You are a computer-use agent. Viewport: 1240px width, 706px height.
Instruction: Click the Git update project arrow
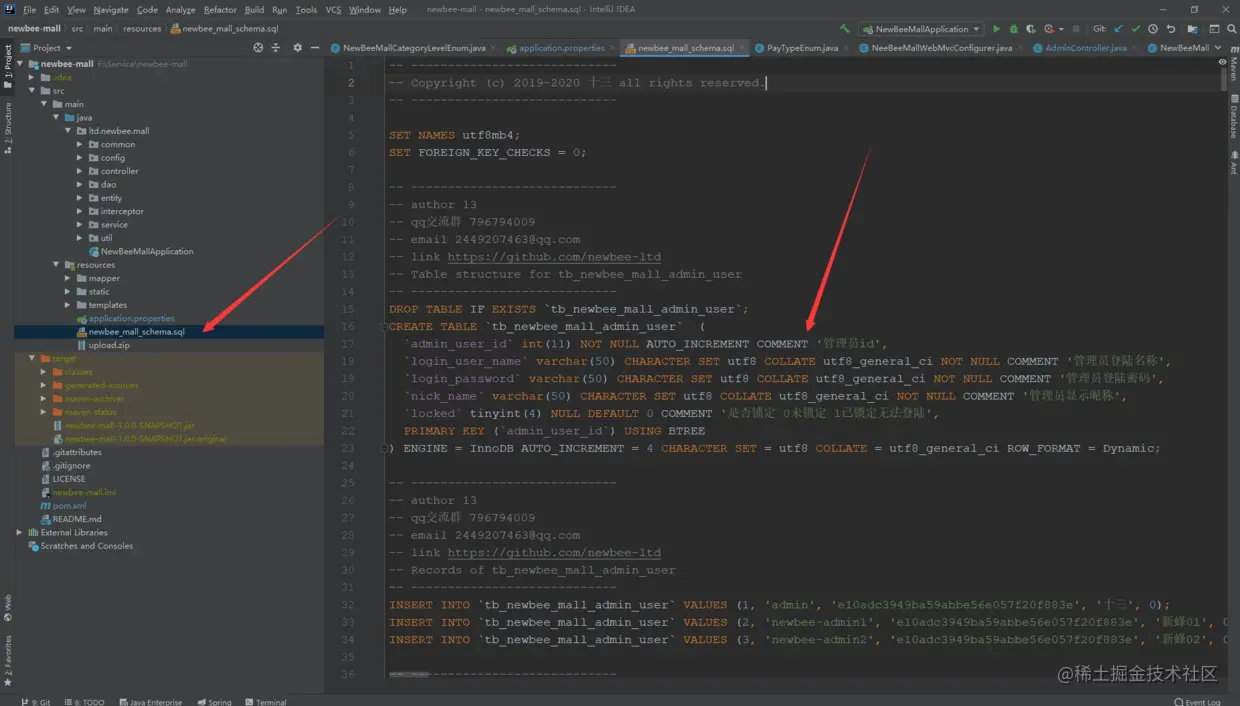point(1118,29)
